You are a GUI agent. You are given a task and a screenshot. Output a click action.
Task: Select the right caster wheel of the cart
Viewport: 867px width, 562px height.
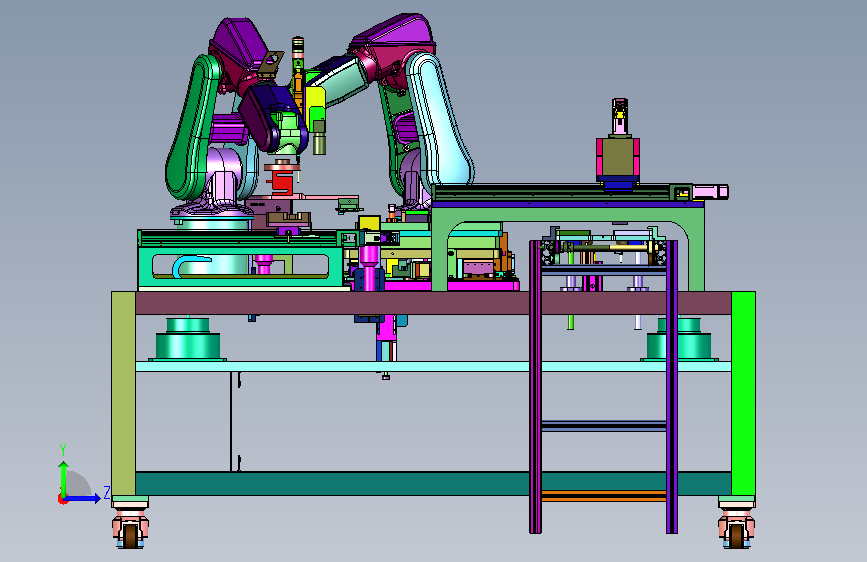click(735, 534)
